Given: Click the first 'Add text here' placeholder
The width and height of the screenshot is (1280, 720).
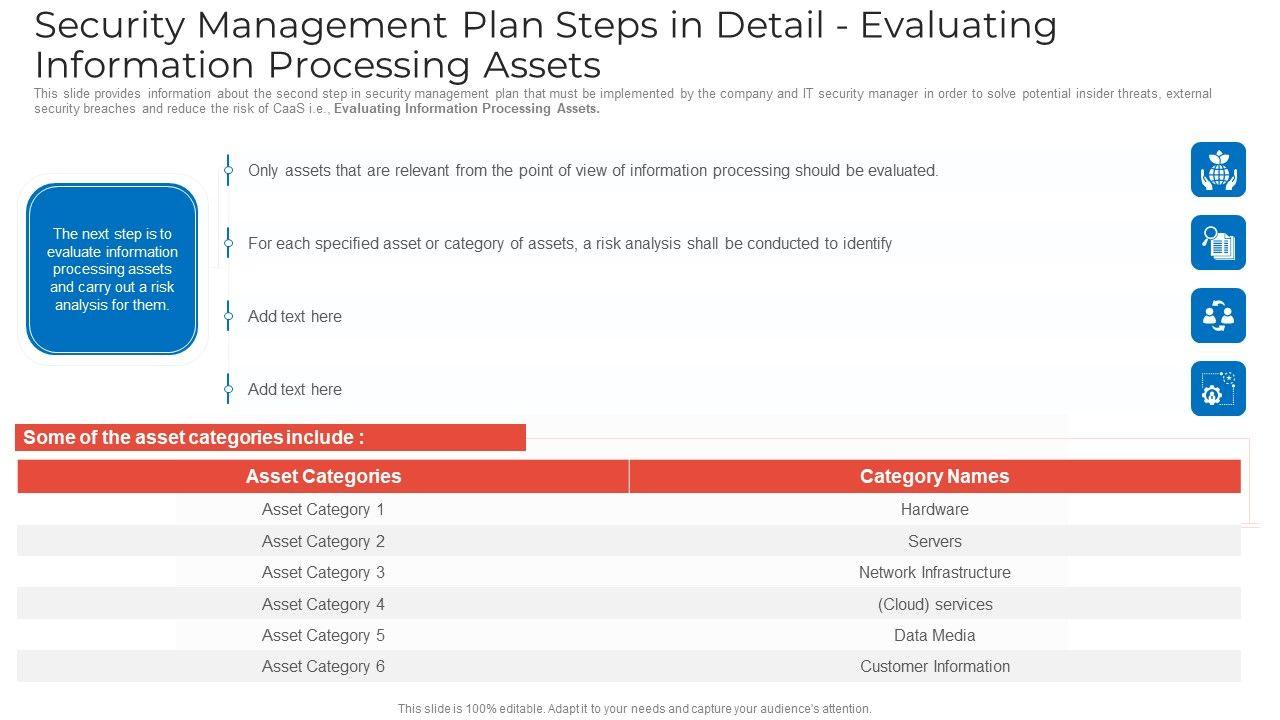Looking at the screenshot, I should click(x=295, y=317).
